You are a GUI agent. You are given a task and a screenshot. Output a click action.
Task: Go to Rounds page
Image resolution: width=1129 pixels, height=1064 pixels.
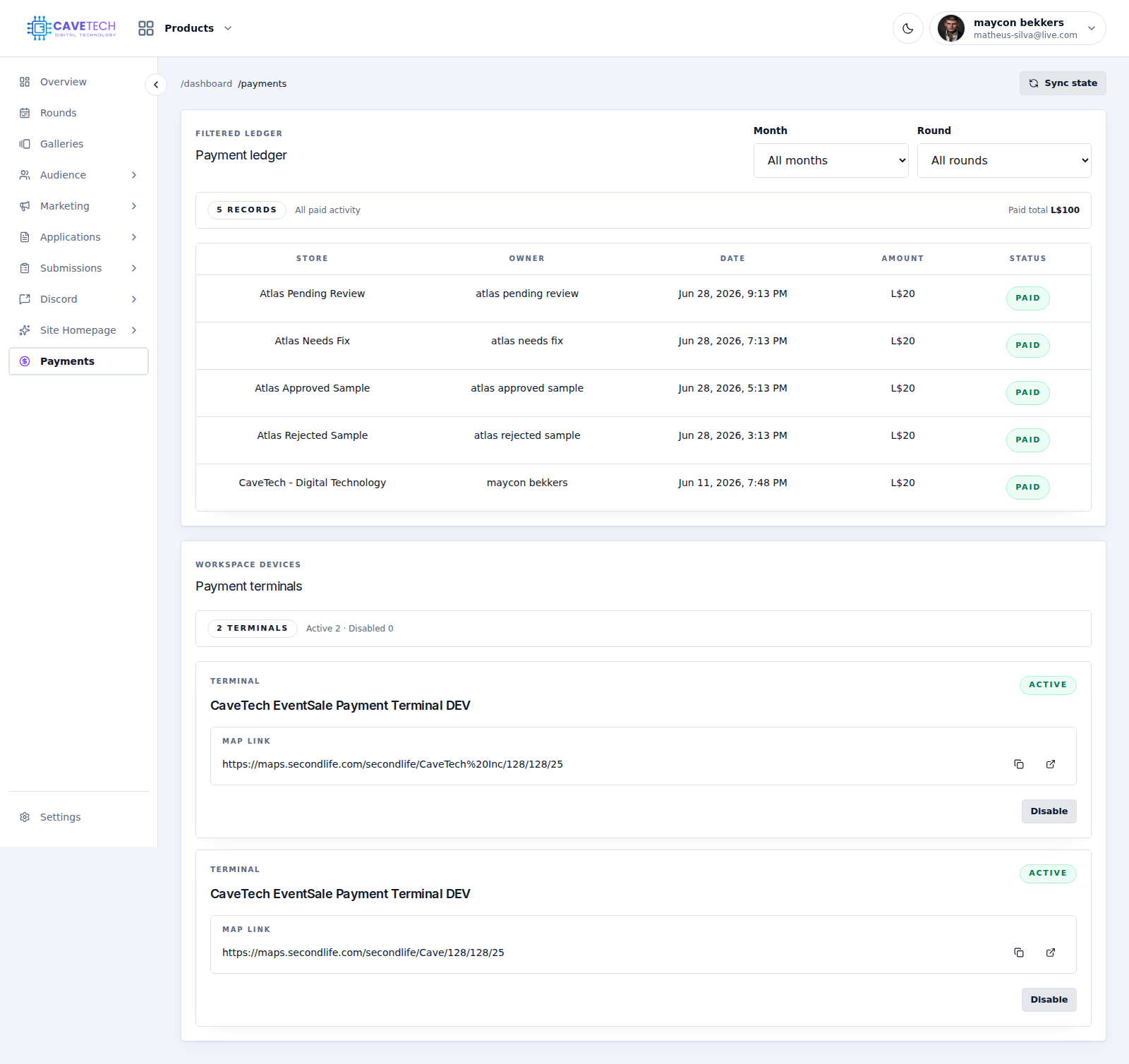pos(78,113)
